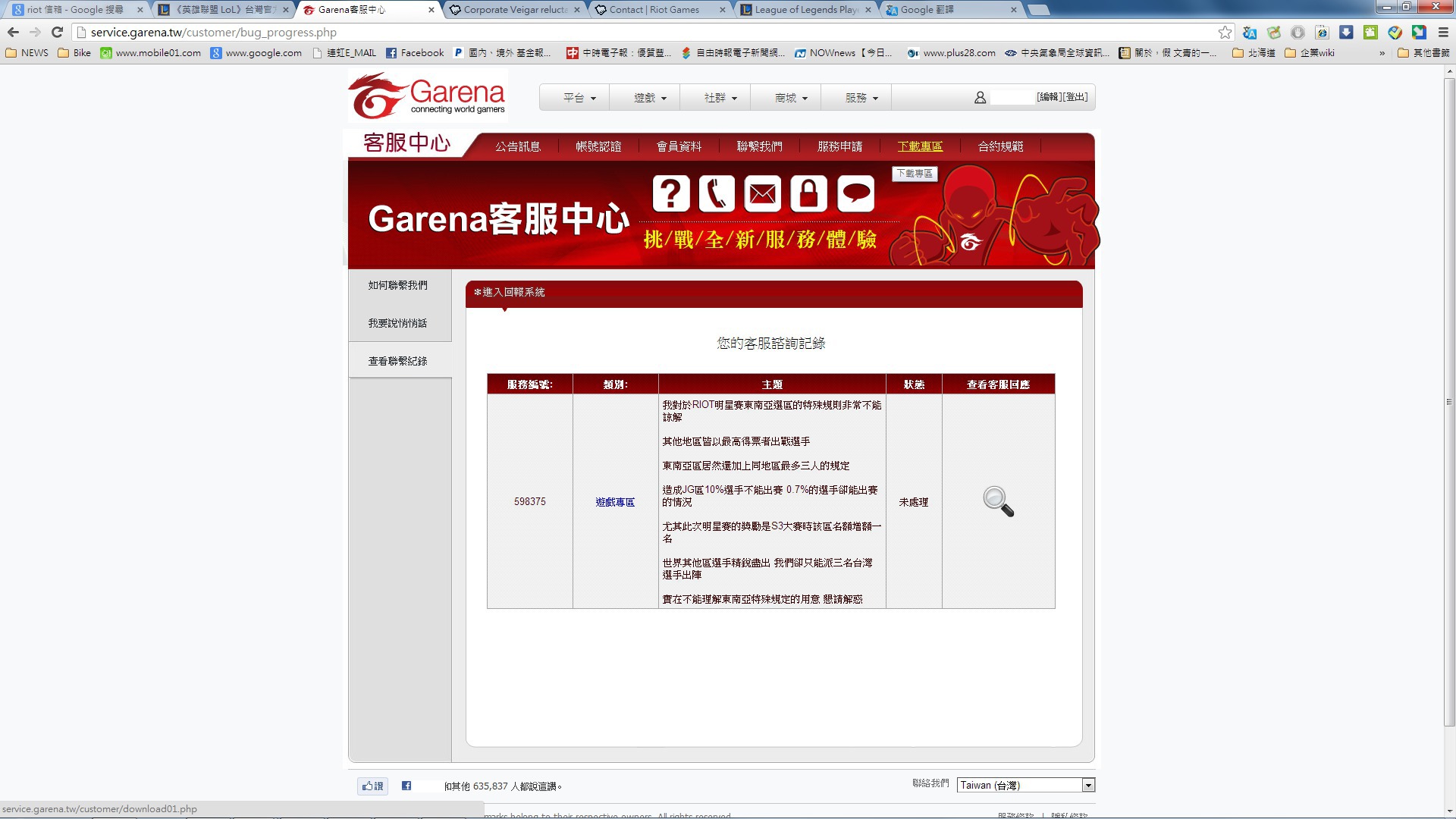The height and width of the screenshot is (819, 1456).
Task: Click the envelope mail banner icon
Action: pyautogui.click(x=763, y=193)
